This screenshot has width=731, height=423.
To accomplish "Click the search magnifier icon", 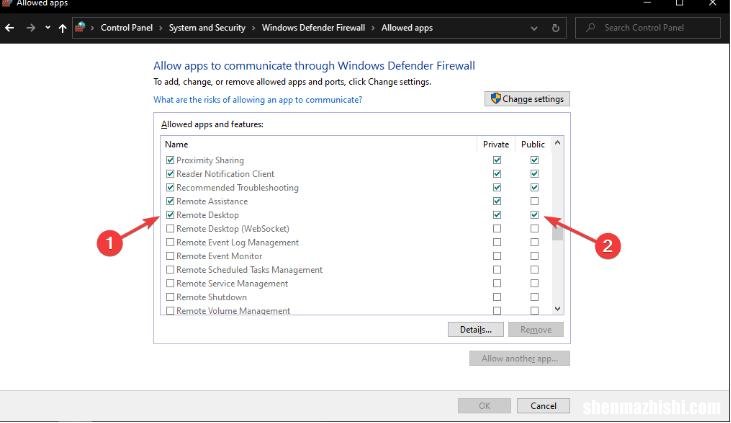I will [x=591, y=28].
